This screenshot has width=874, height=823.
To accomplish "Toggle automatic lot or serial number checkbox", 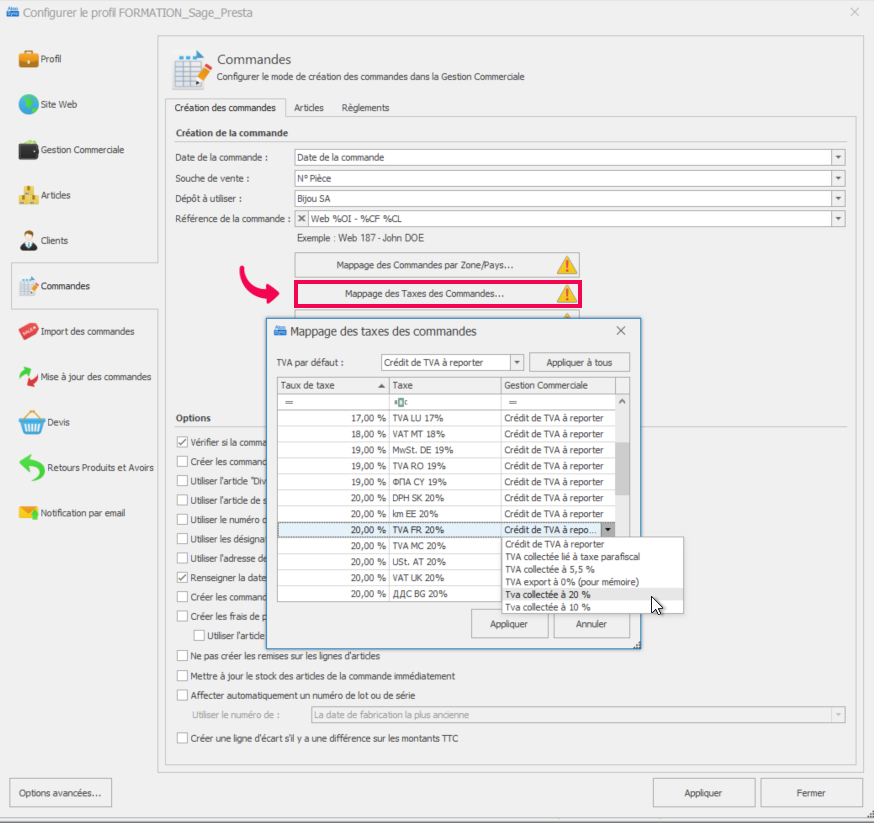I will [x=182, y=695].
